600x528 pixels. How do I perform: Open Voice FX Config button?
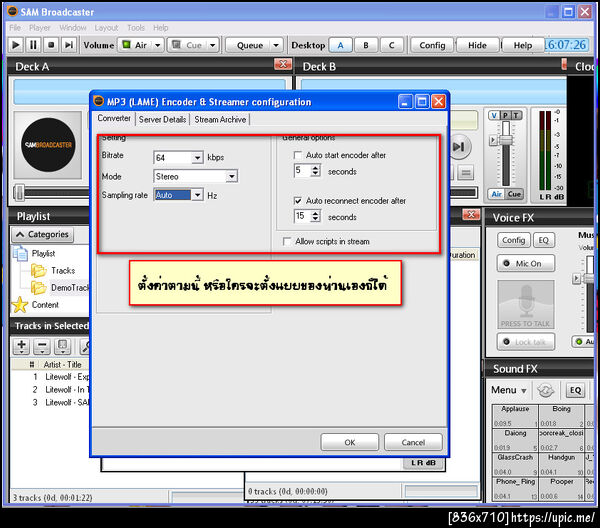pyautogui.click(x=514, y=240)
